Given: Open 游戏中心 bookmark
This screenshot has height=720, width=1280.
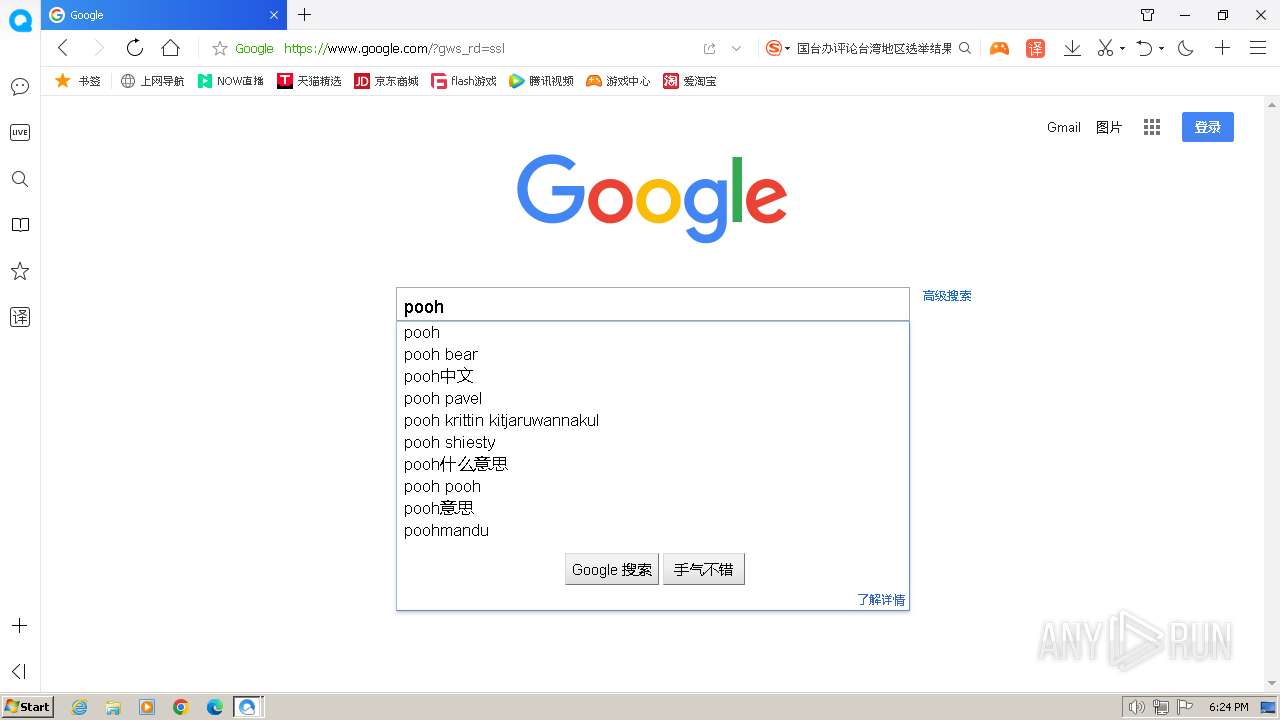Looking at the screenshot, I should click(x=618, y=81).
